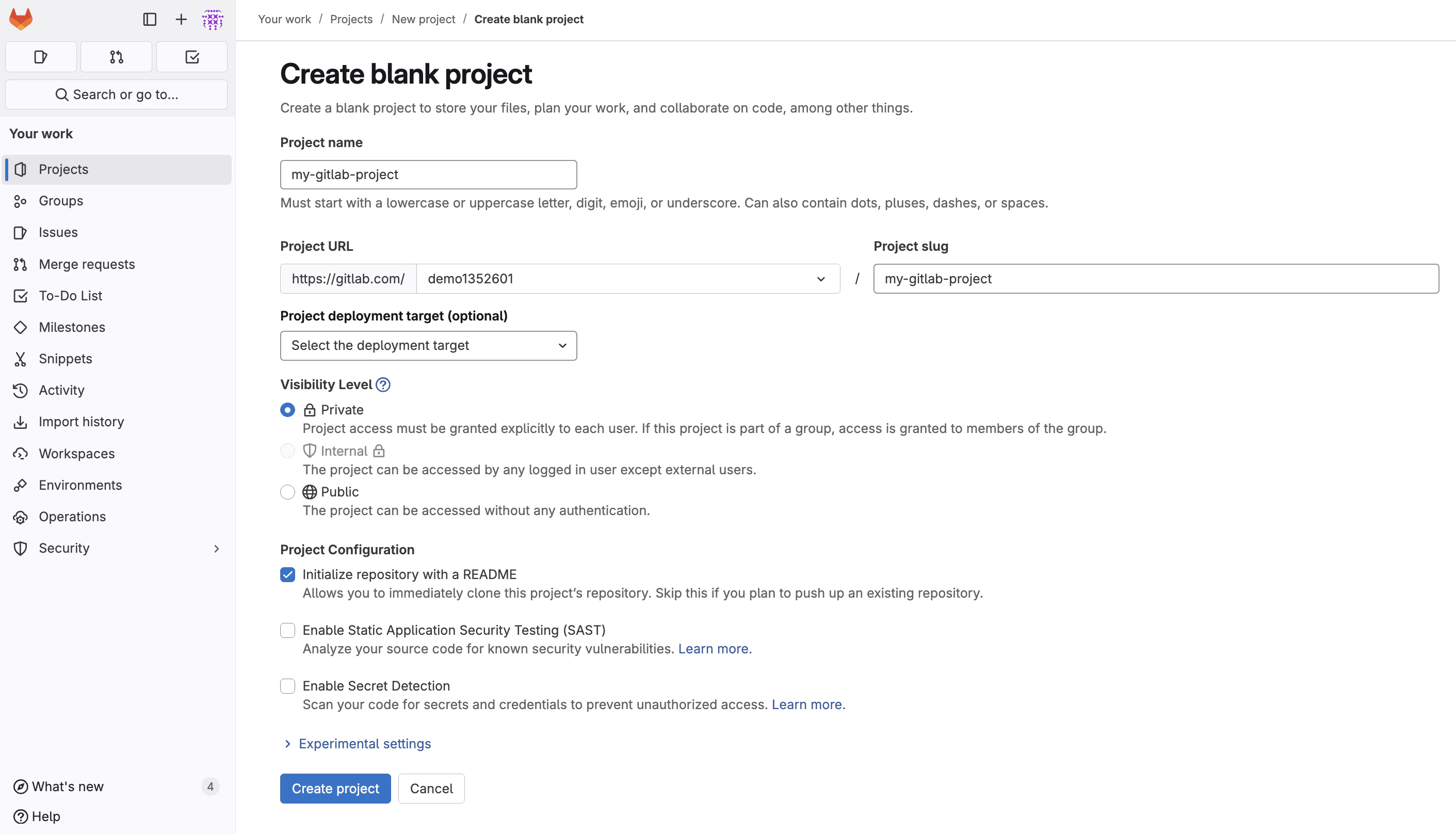Uncheck Initialize repository with a README
The image size is (1456, 834).
coord(287,574)
